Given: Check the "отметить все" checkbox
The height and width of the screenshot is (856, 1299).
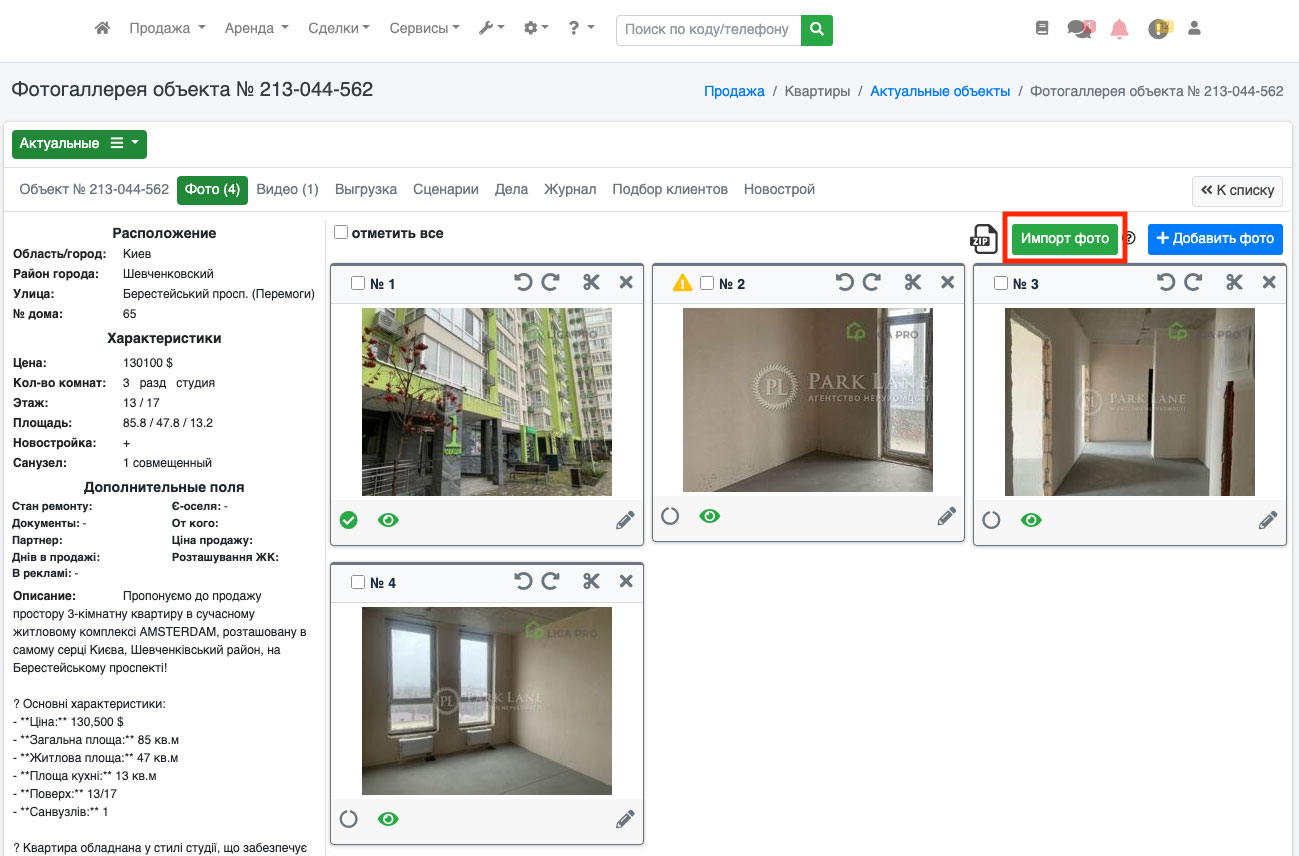Looking at the screenshot, I should [x=341, y=233].
